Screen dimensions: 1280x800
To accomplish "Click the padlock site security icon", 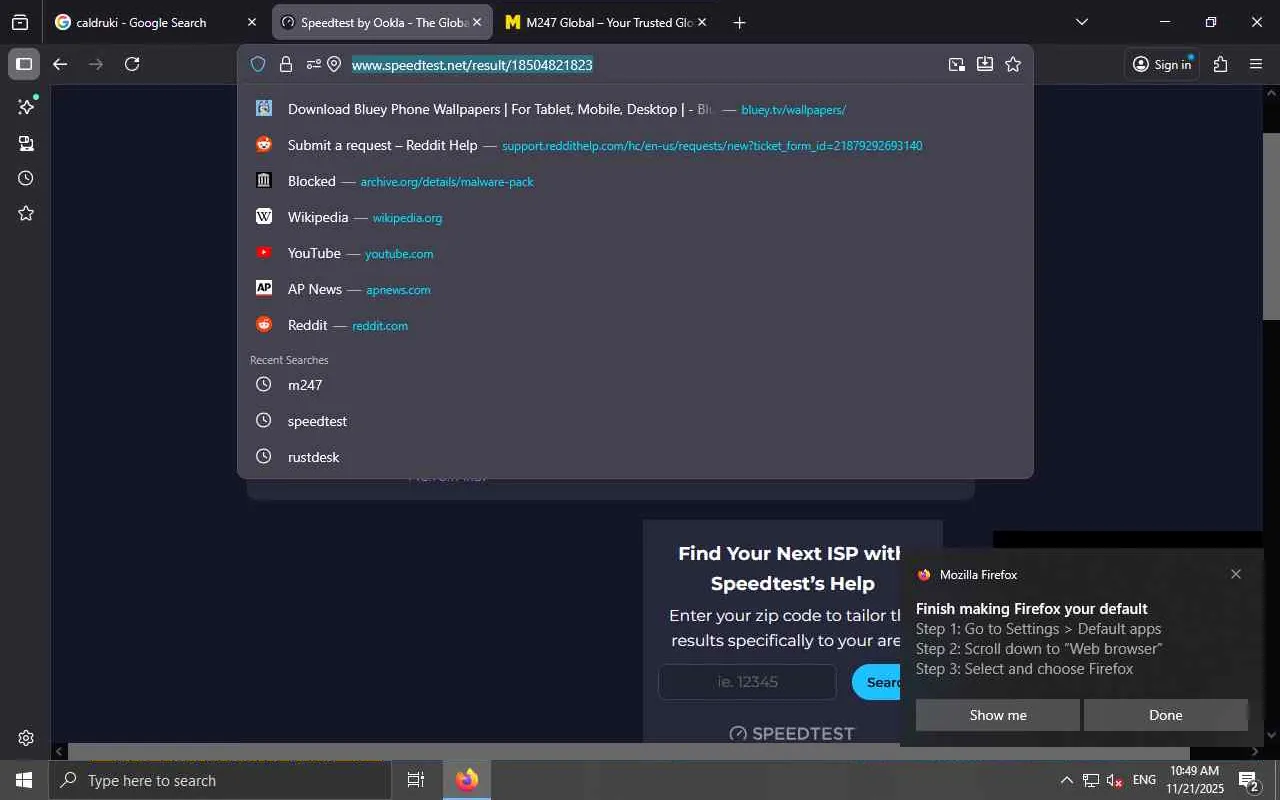I will (x=286, y=64).
